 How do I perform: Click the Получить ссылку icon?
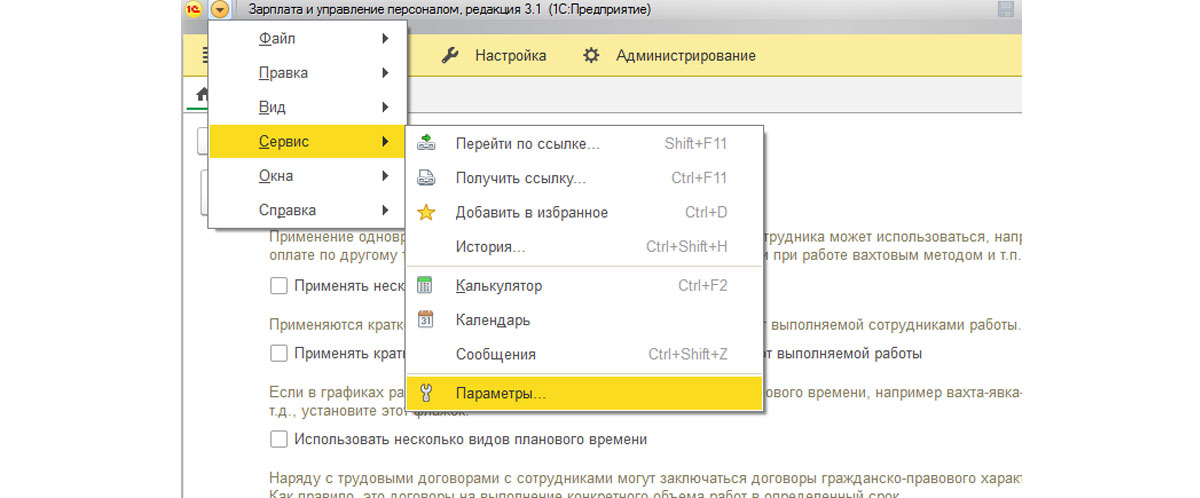coord(426,178)
